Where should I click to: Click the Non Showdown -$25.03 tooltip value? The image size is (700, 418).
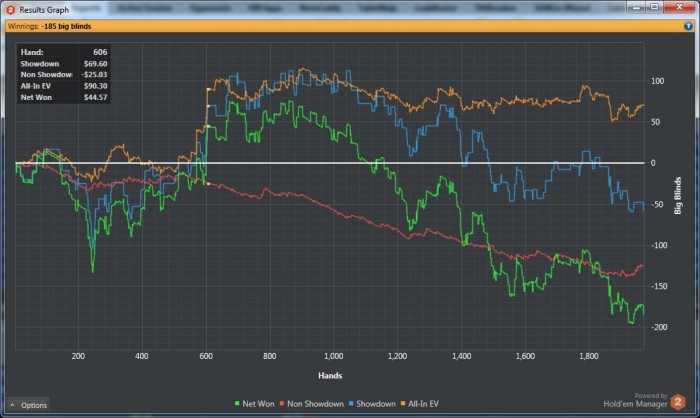(94, 75)
